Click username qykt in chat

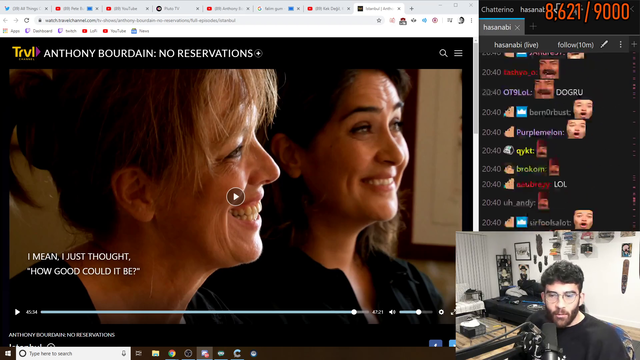[524, 151]
